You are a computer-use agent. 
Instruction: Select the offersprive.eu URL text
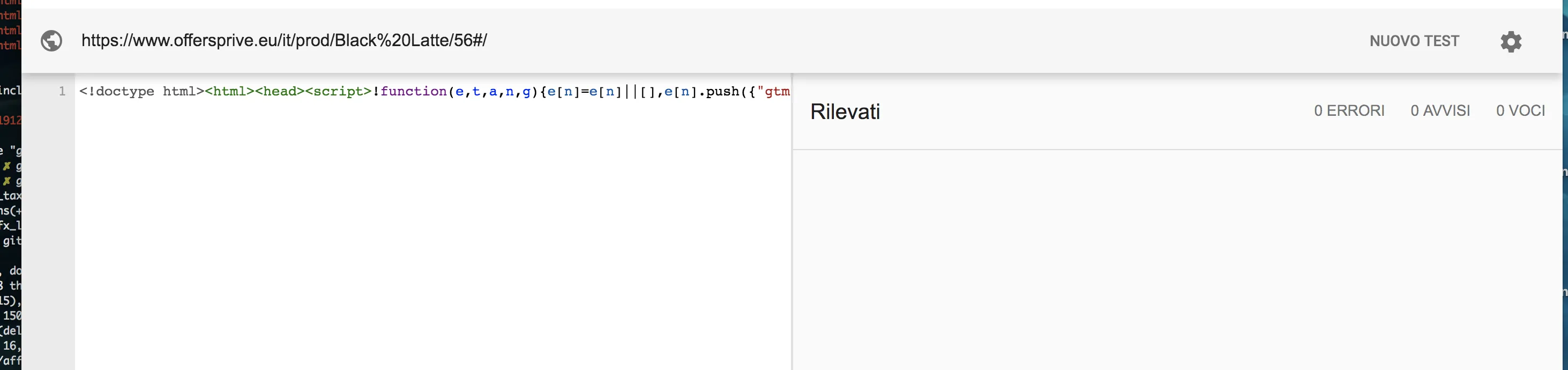click(283, 40)
